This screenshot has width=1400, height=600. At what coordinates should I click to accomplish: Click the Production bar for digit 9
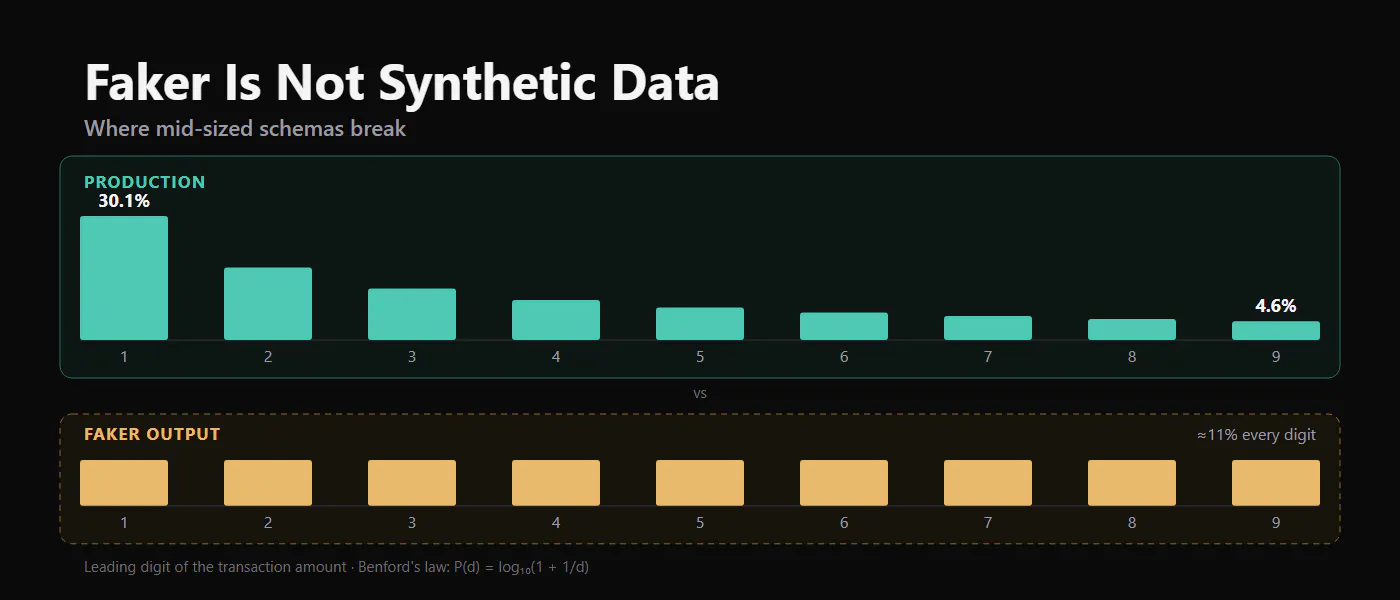point(1276,331)
